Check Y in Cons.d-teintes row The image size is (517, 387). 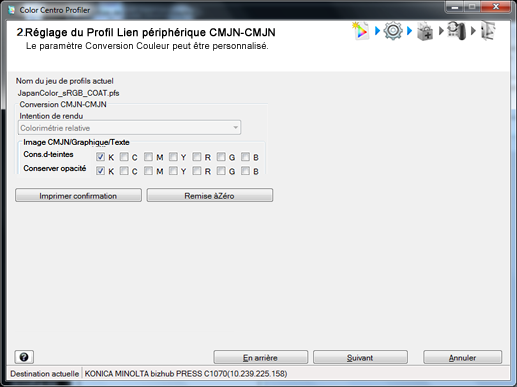(x=173, y=157)
